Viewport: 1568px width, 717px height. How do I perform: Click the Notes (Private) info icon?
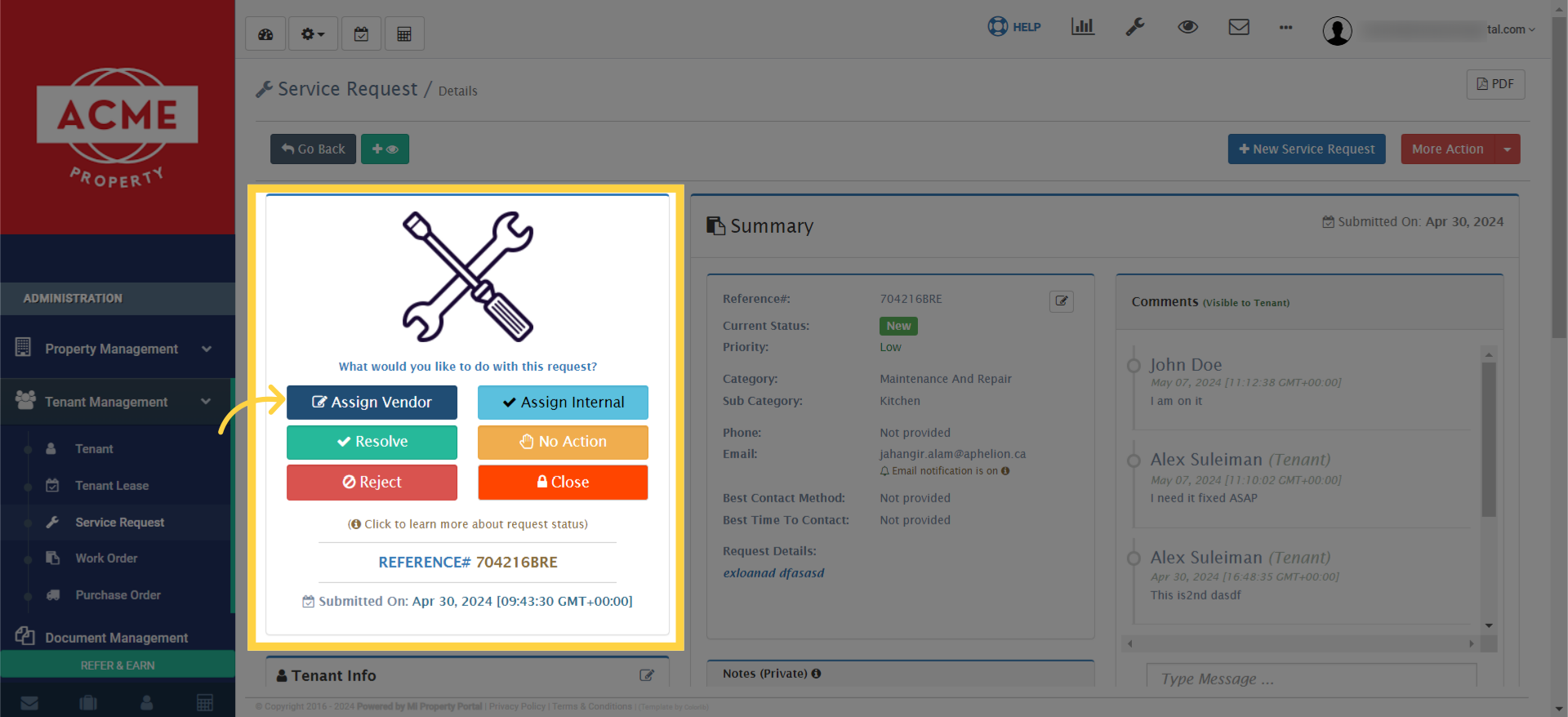click(x=816, y=674)
